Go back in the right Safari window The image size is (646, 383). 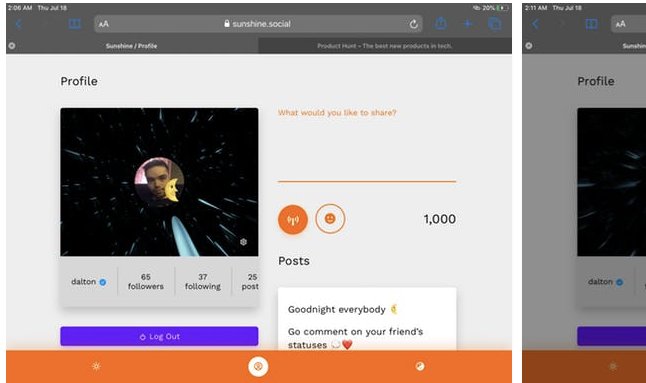[x=535, y=24]
